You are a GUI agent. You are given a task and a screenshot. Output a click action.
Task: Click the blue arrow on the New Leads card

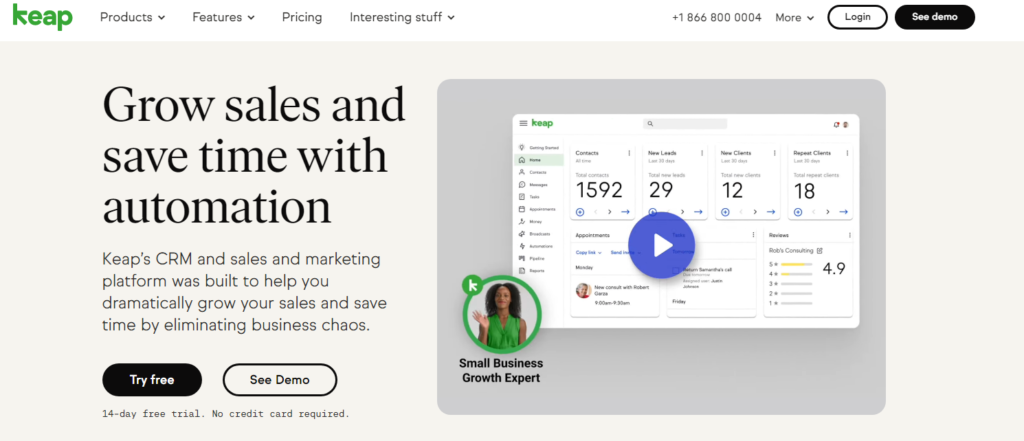698,212
